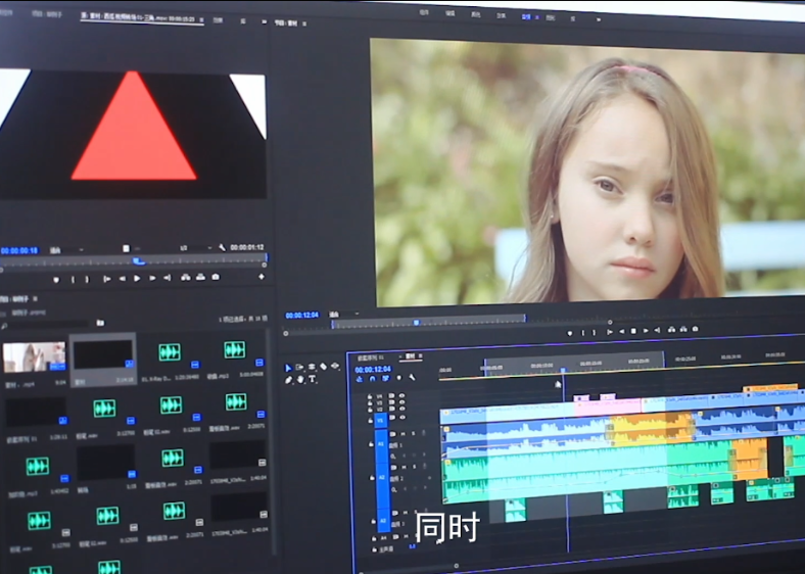
Task: Select the Selection tool in the tools panel
Action: pos(289,368)
